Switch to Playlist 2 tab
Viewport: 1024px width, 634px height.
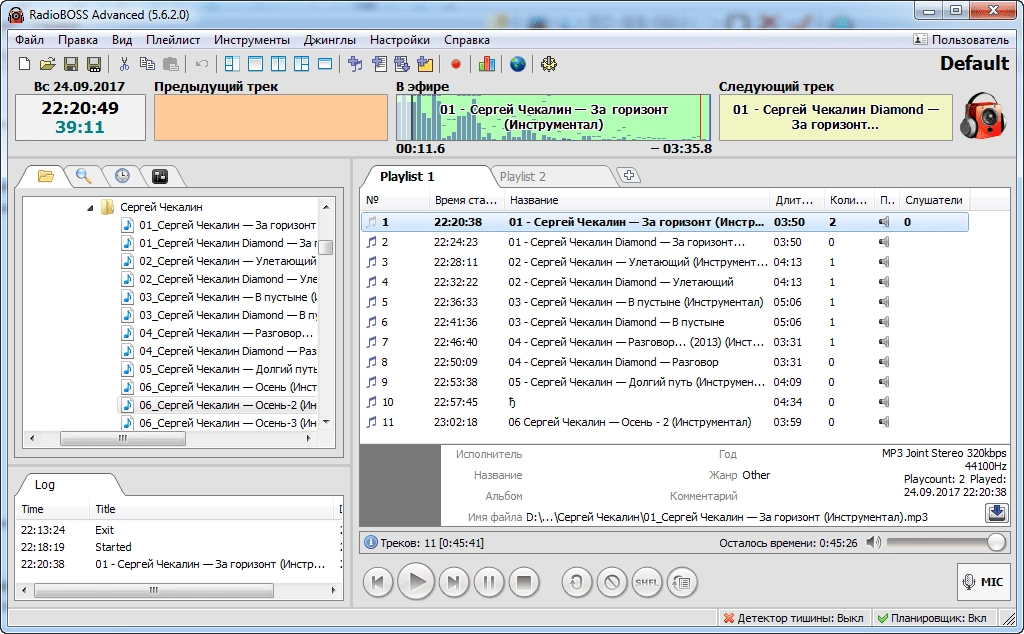point(522,176)
